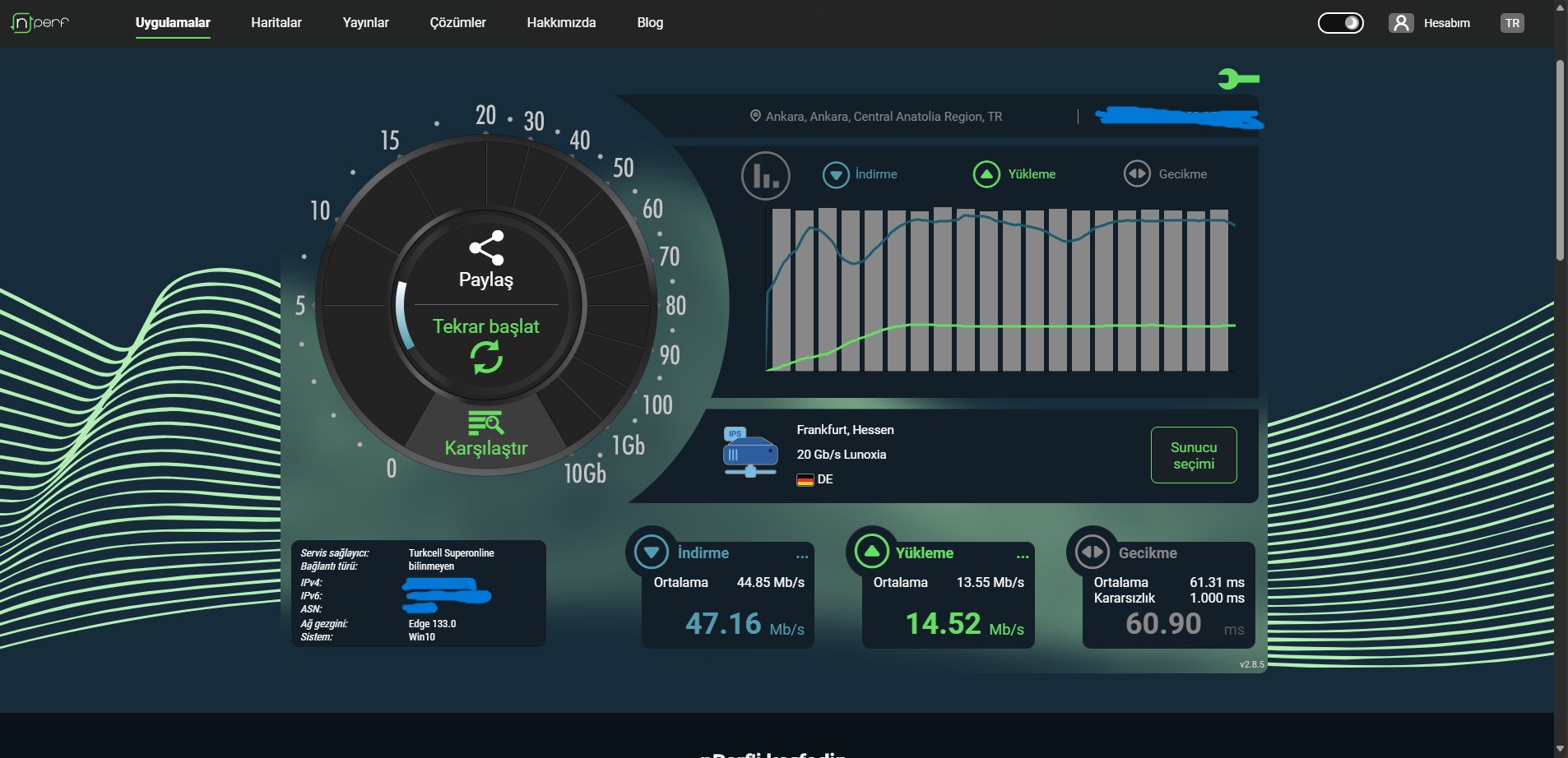Toggle the dark mode switch
The image size is (1568, 758).
tap(1341, 23)
